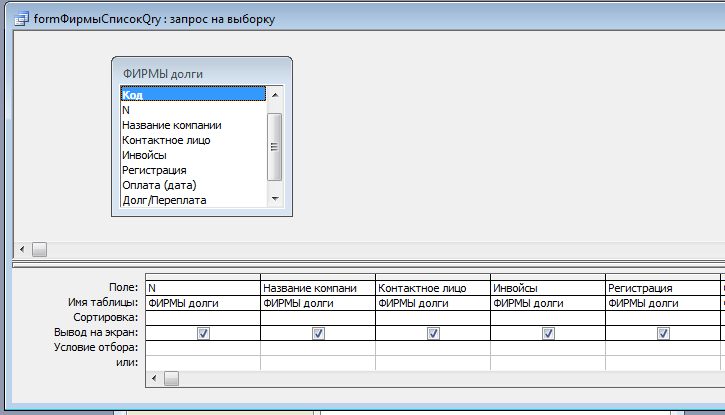Open the Сортировка cell under column N
725x415 pixels.
[203, 318]
